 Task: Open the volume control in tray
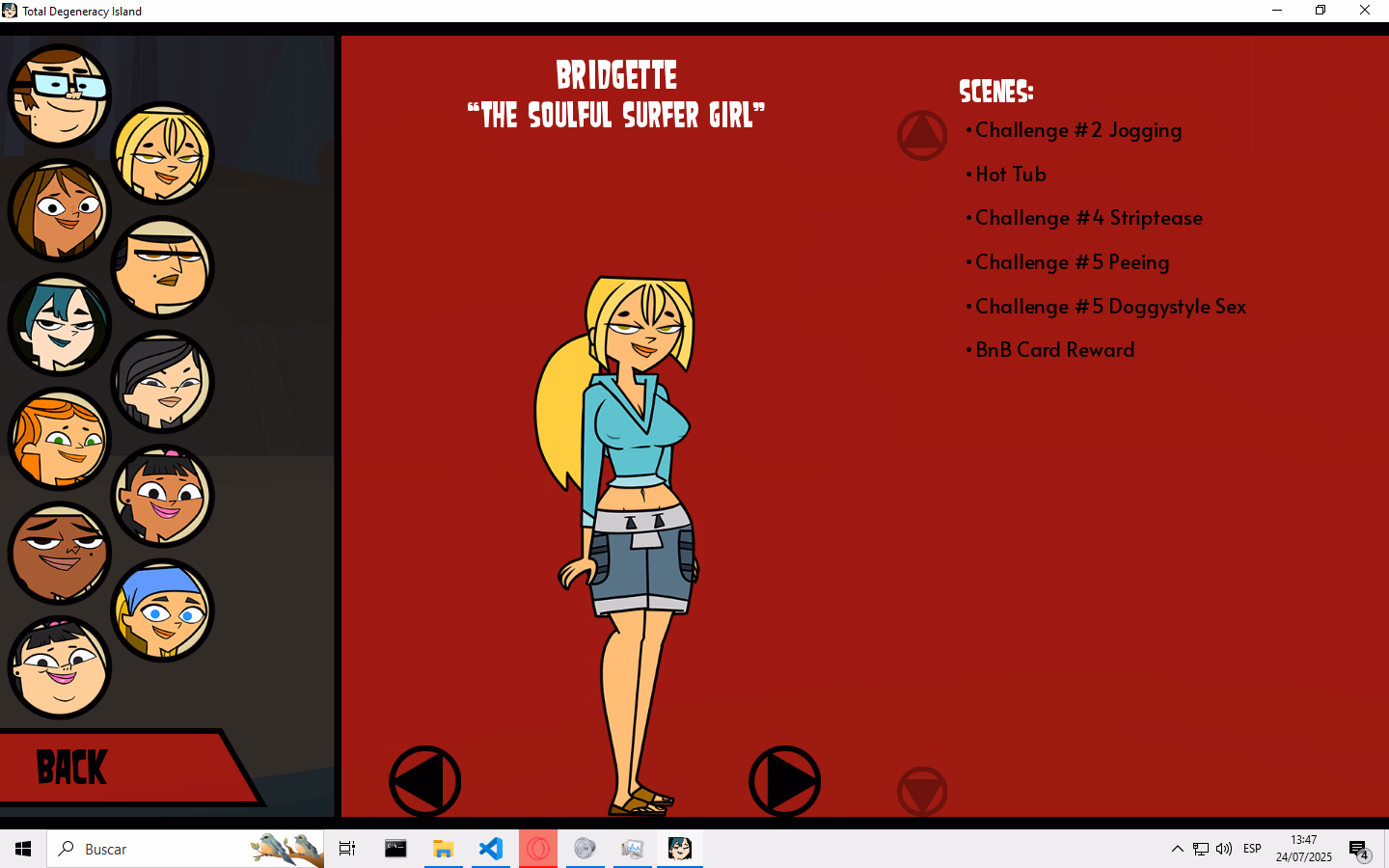(1224, 849)
